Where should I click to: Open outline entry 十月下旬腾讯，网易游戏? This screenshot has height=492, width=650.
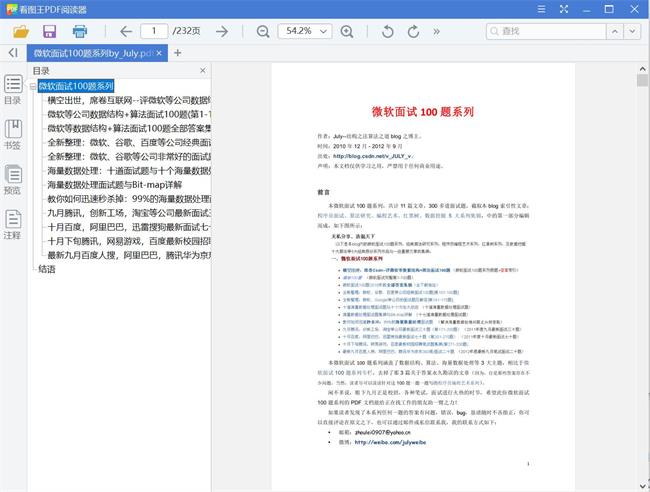coord(129,241)
